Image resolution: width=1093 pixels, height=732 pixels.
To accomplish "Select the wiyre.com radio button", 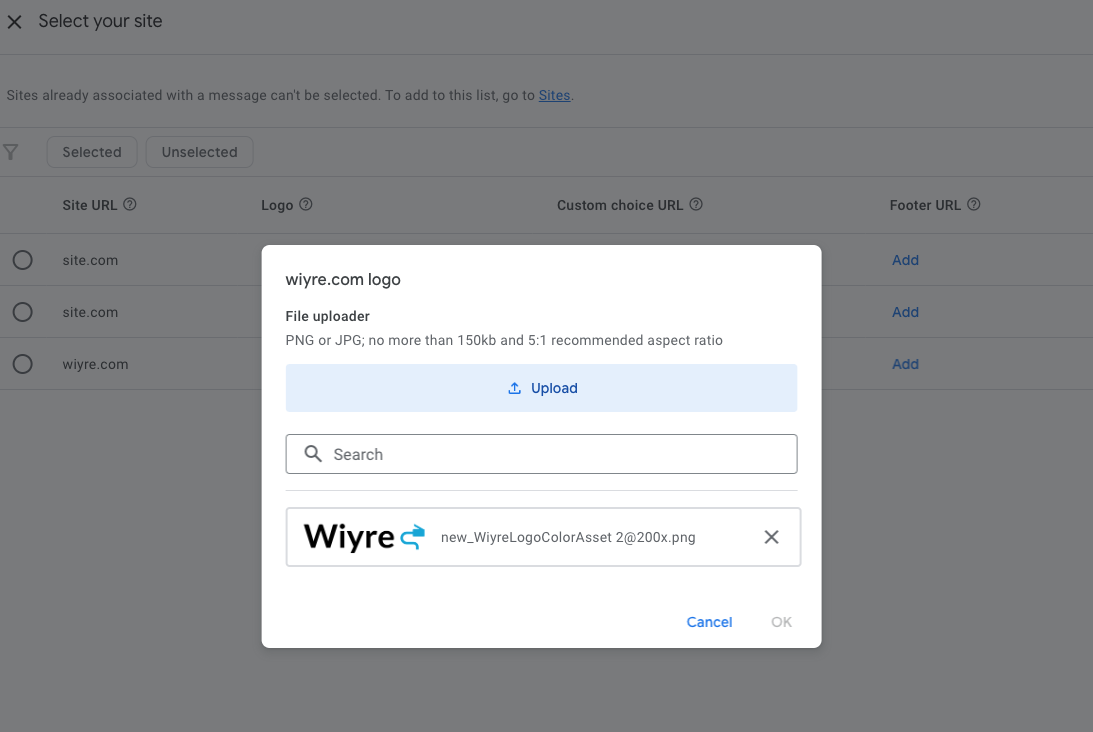I will pos(22,364).
